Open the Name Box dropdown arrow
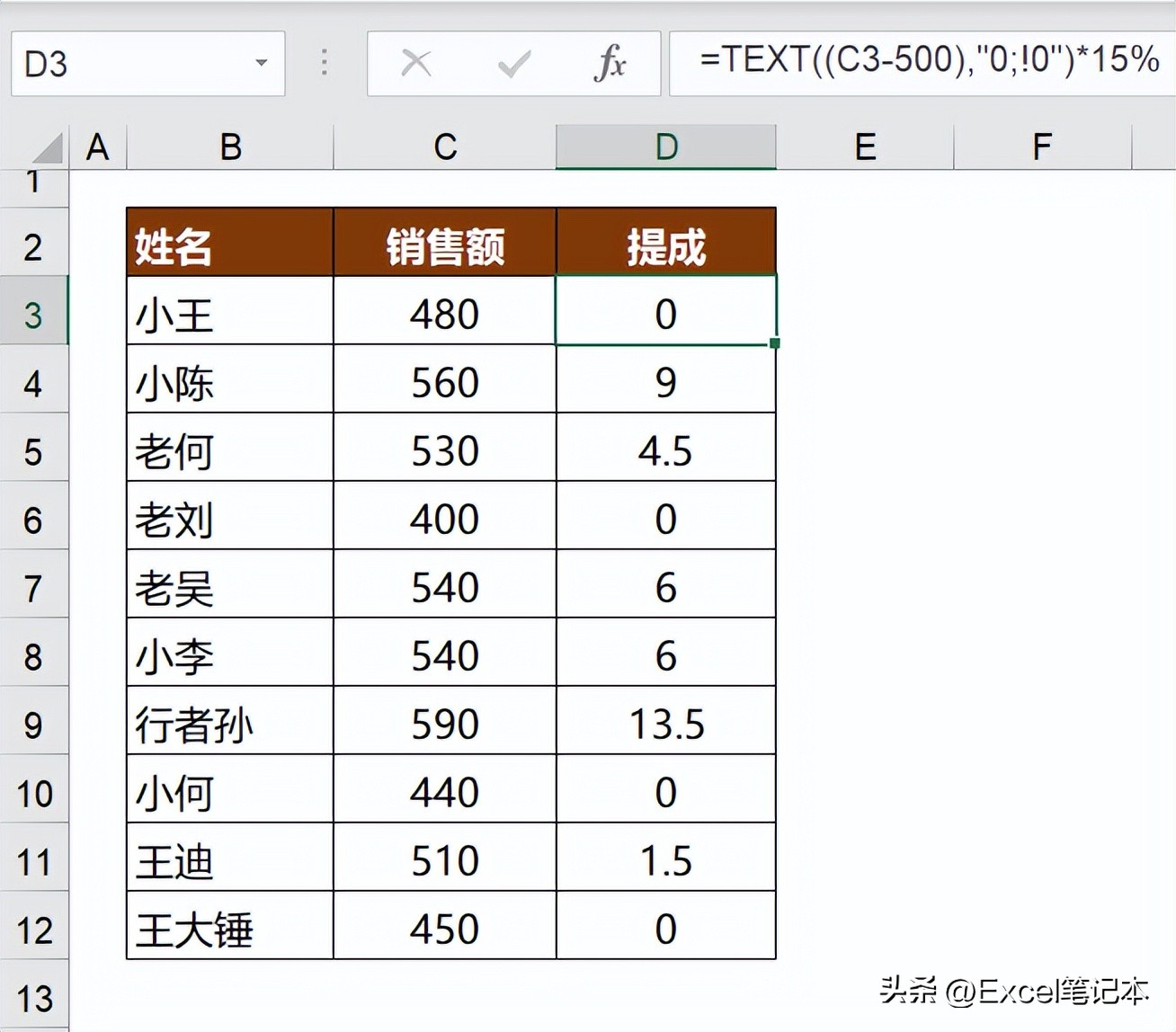 pos(262,62)
